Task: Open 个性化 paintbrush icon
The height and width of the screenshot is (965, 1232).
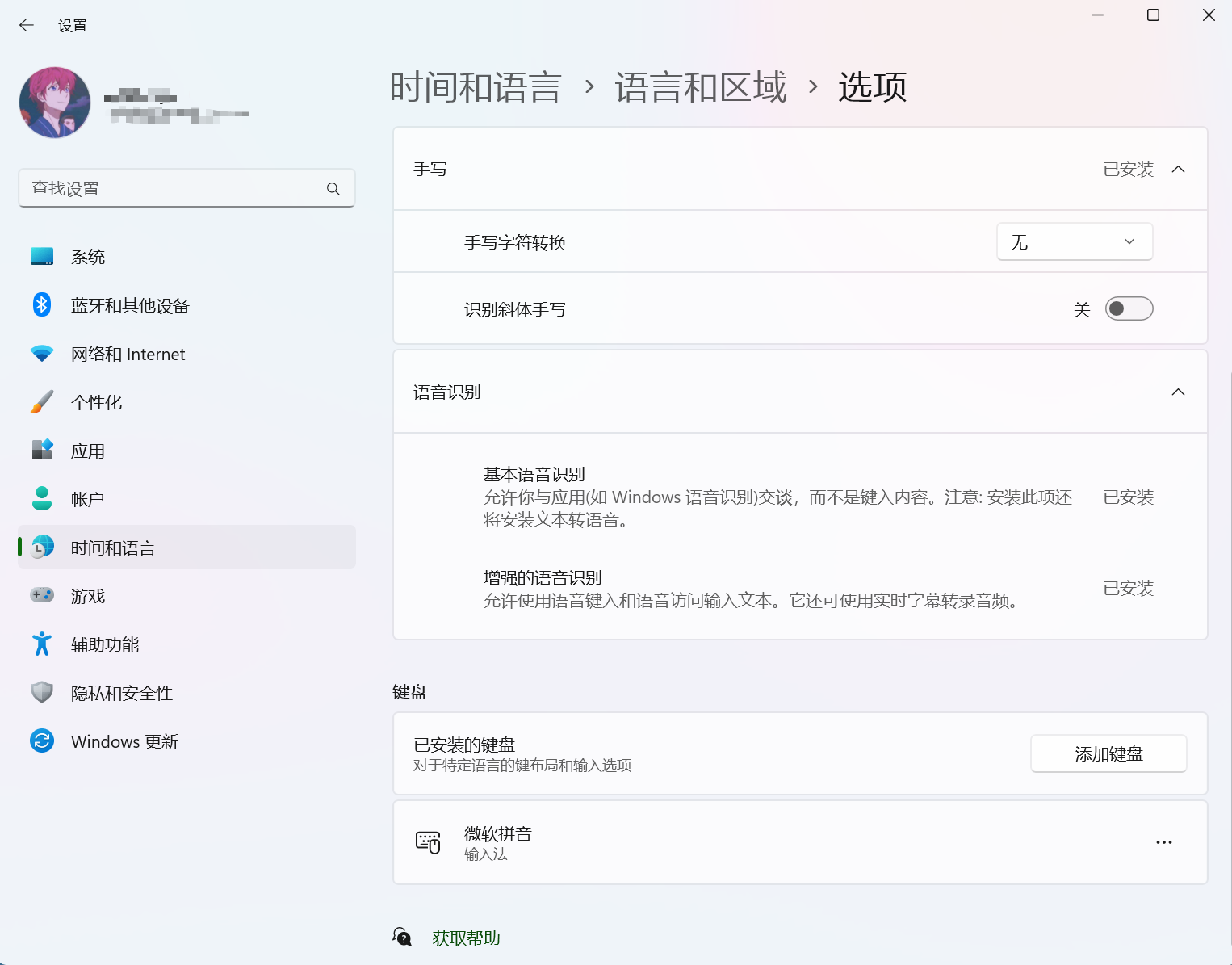Action: pos(42,402)
